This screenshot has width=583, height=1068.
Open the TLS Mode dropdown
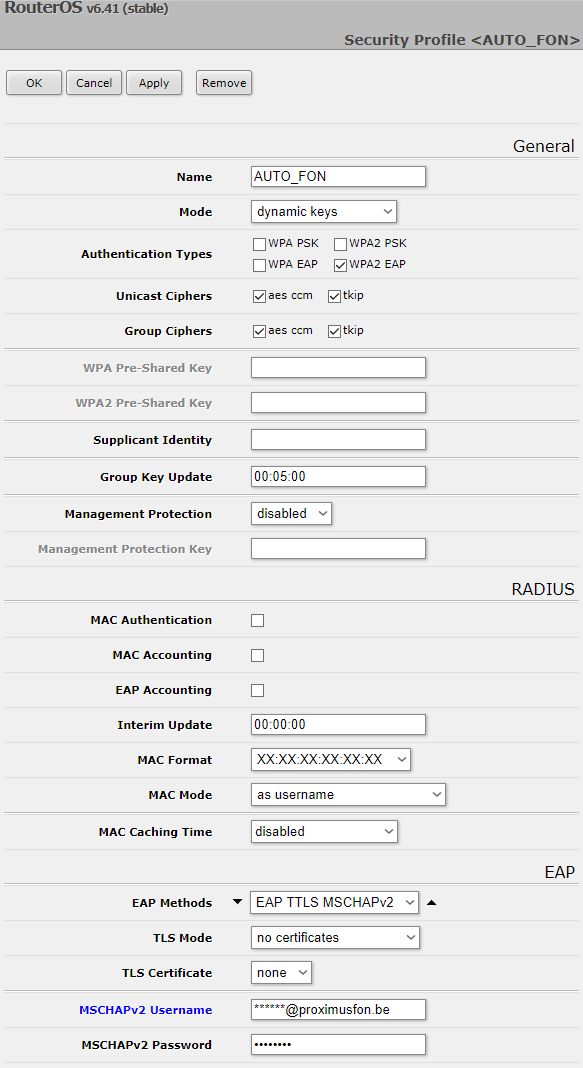tap(335, 937)
